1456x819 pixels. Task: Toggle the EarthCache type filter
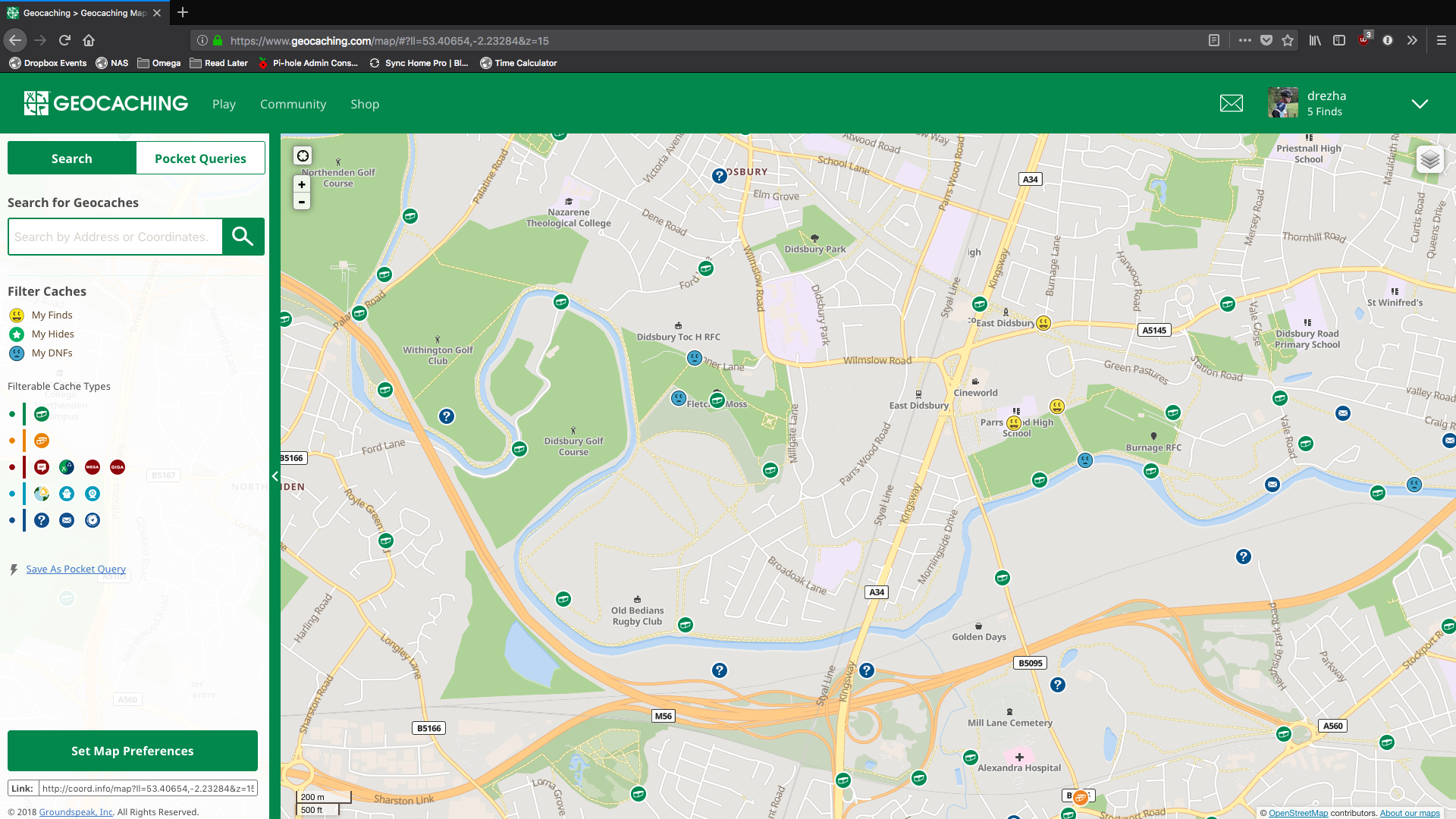pos(42,494)
